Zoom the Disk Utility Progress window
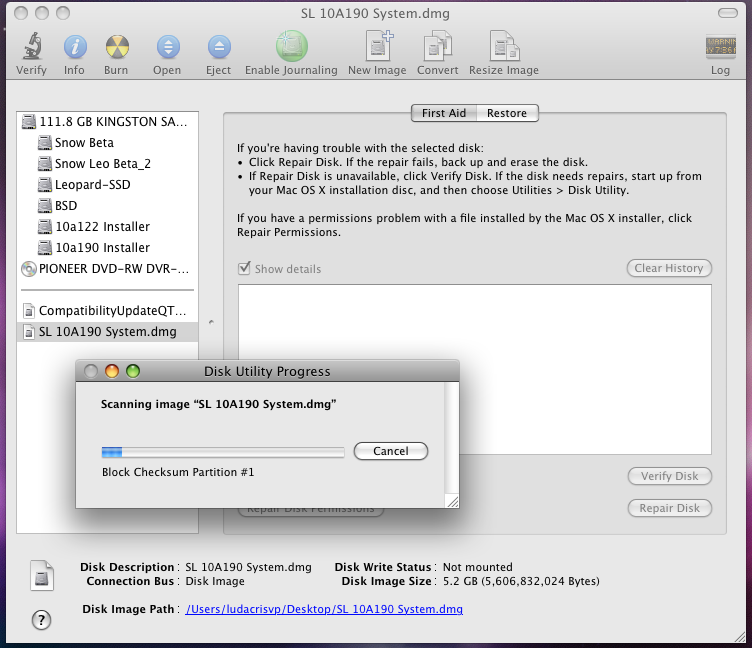This screenshot has height=648, width=752. coord(133,371)
